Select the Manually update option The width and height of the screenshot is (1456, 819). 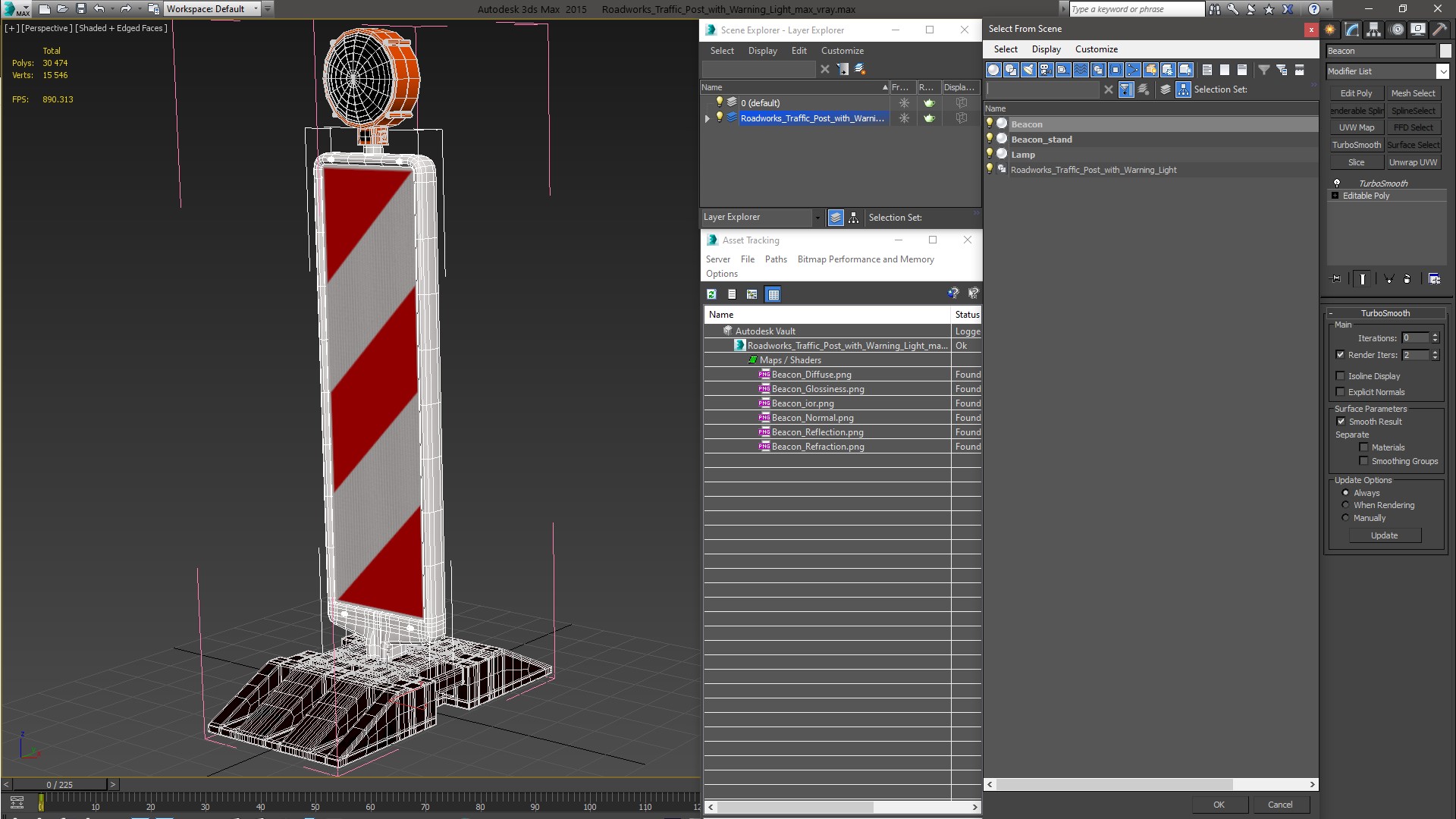click(1346, 518)
